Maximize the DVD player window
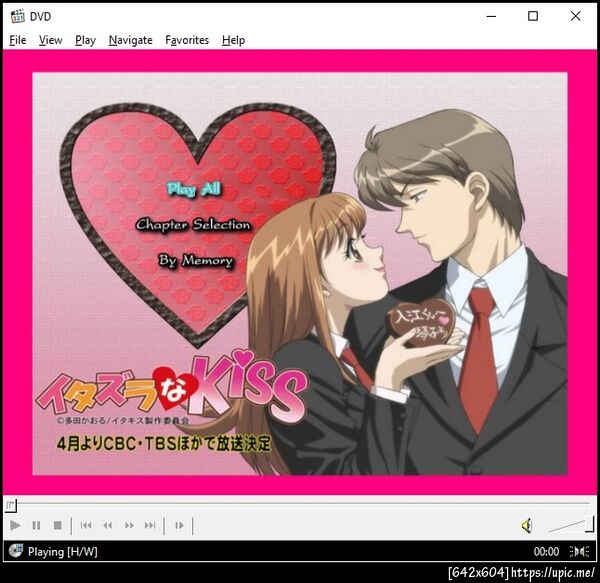This screenshot has width=600, height=583. pyautogui.click(x=533, y=16)
